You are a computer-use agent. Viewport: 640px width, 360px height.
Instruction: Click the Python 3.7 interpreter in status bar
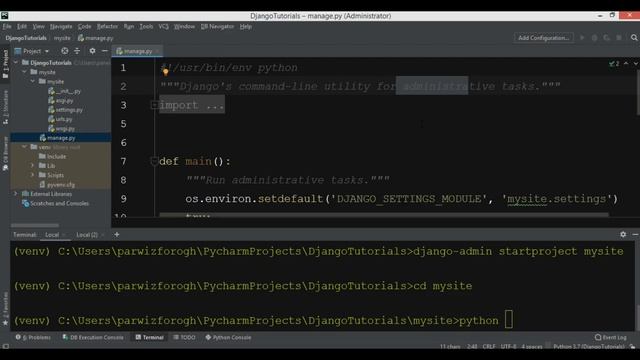[x=589, y=347]
